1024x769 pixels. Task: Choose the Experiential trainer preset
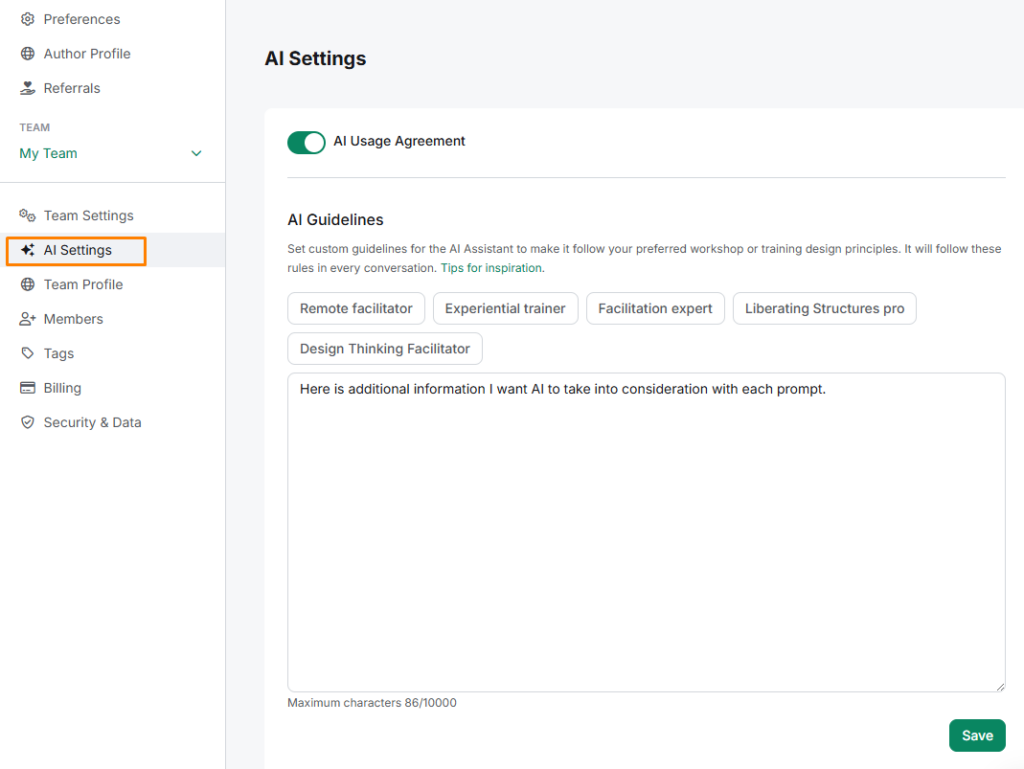pos(505,309)
